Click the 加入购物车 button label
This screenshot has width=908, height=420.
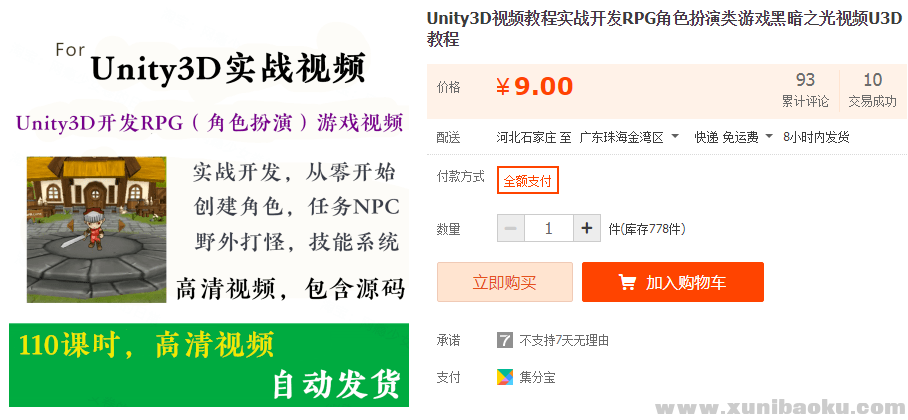[x=686, y=283]
